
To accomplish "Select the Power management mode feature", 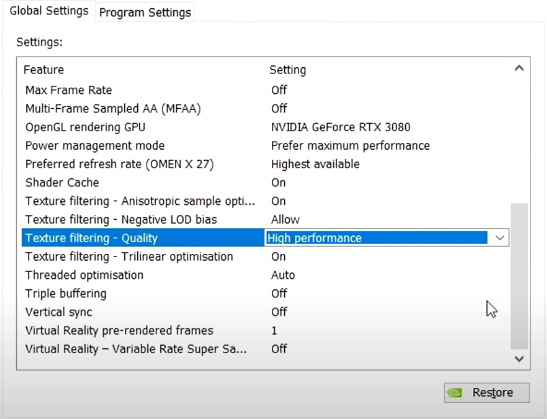I will [x=95, y=145].
